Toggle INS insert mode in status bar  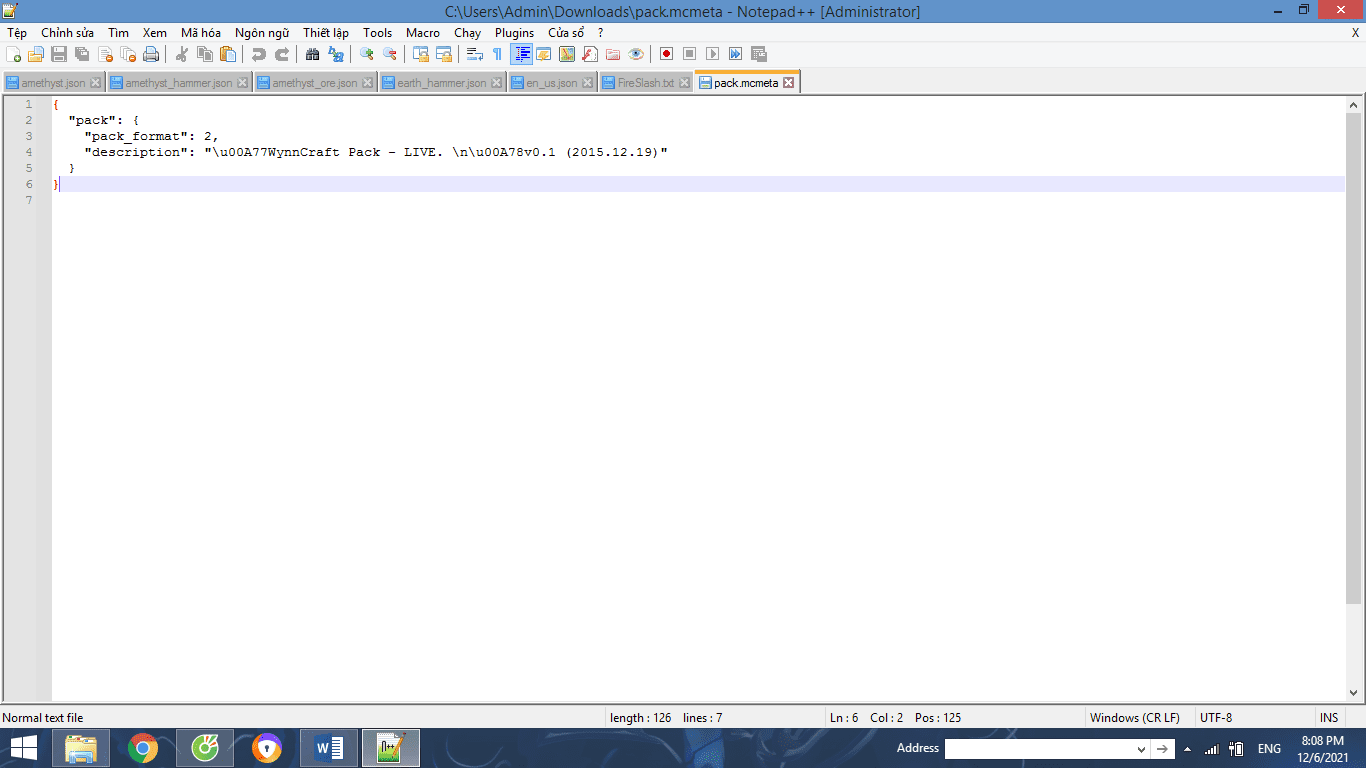click(x=1329, y=718)
